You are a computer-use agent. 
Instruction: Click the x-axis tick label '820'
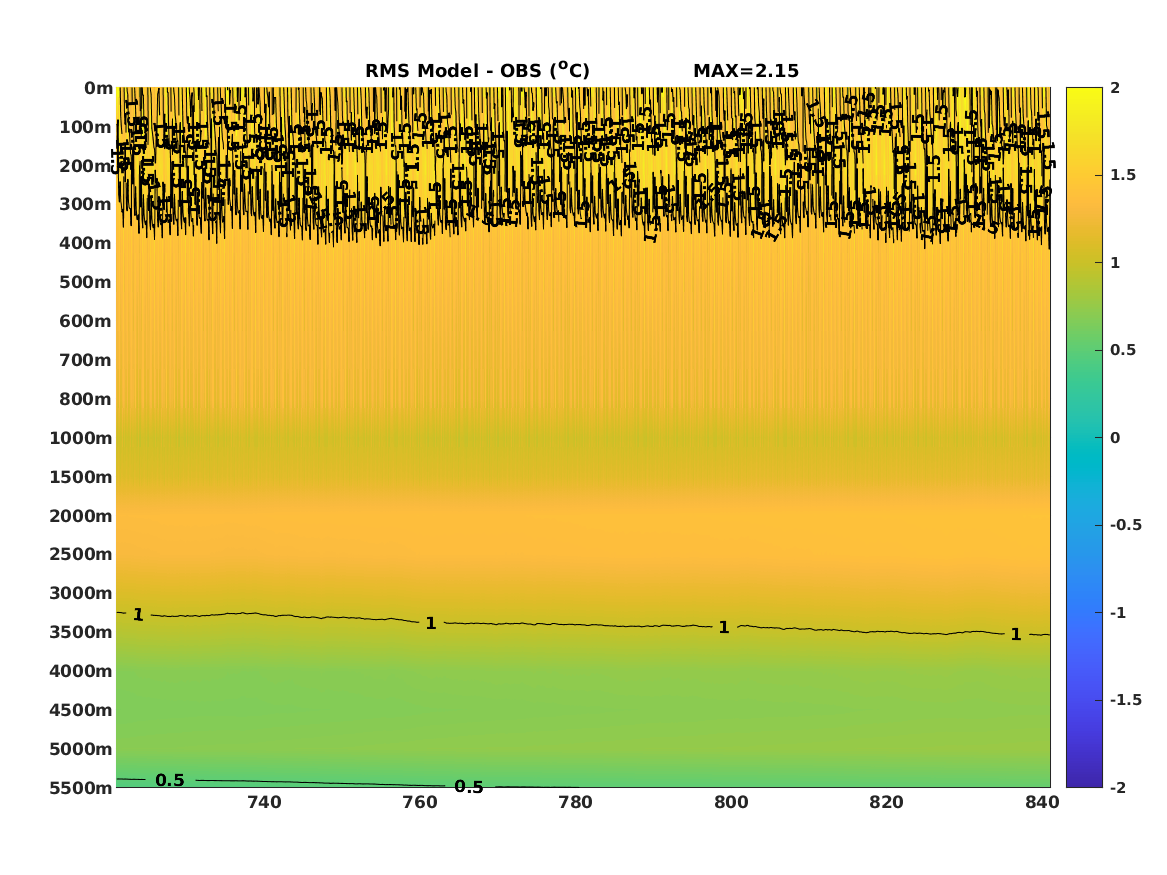point(886,802)
